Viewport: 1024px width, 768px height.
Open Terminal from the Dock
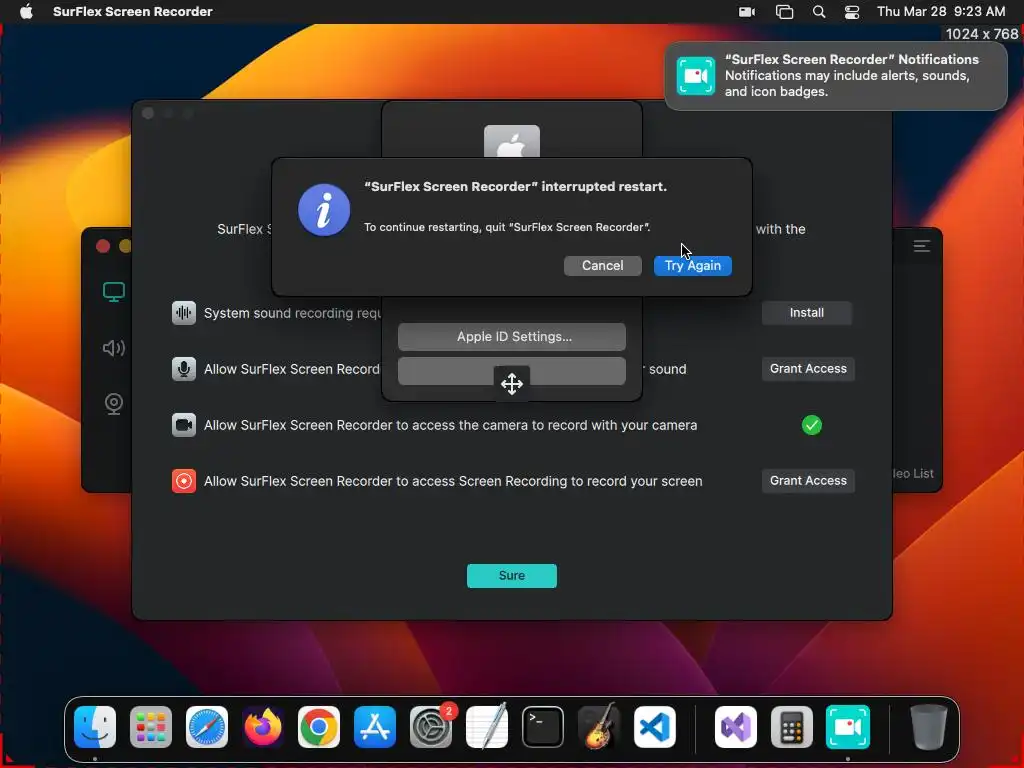(543, 727)
